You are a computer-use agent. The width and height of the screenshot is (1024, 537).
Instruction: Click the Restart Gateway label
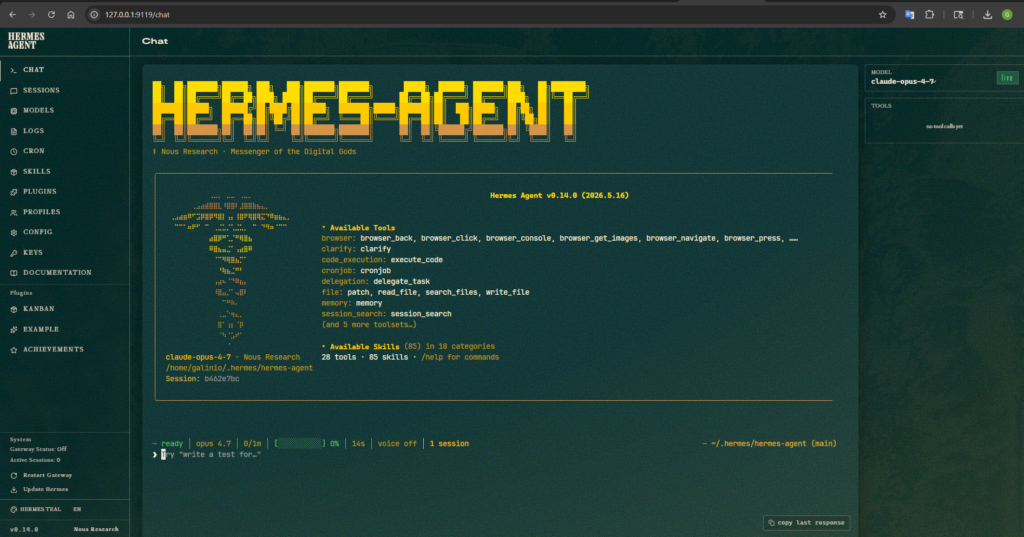[48, 476]
